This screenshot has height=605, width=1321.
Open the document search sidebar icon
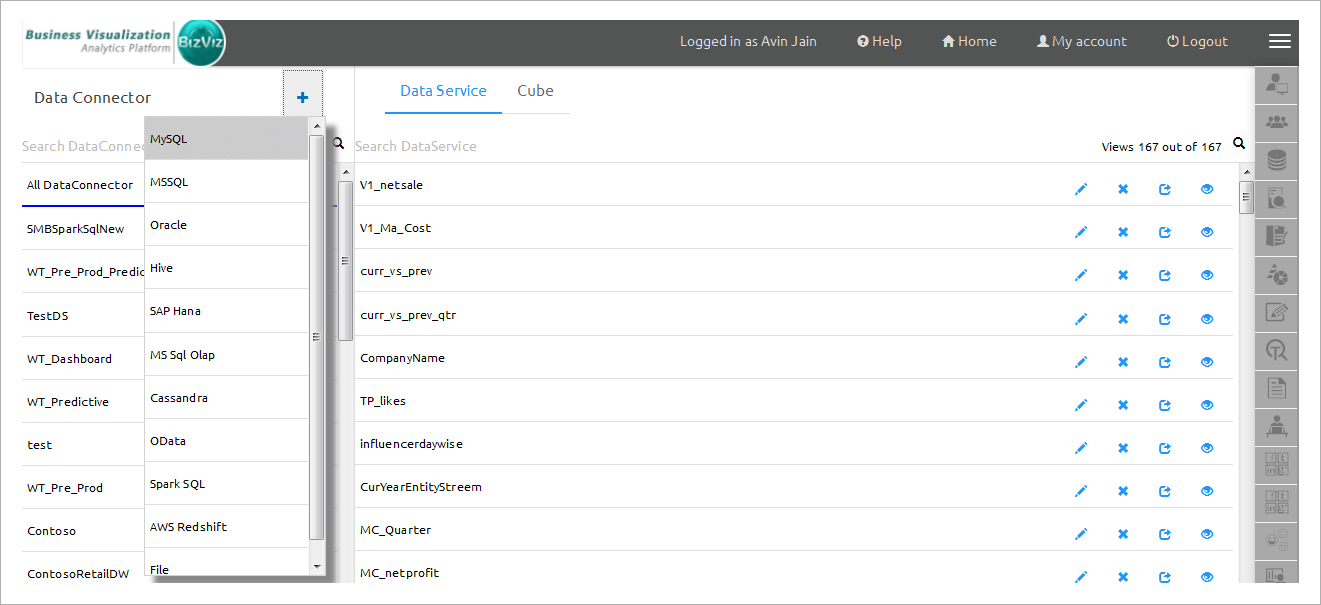tap(1276, 198)
